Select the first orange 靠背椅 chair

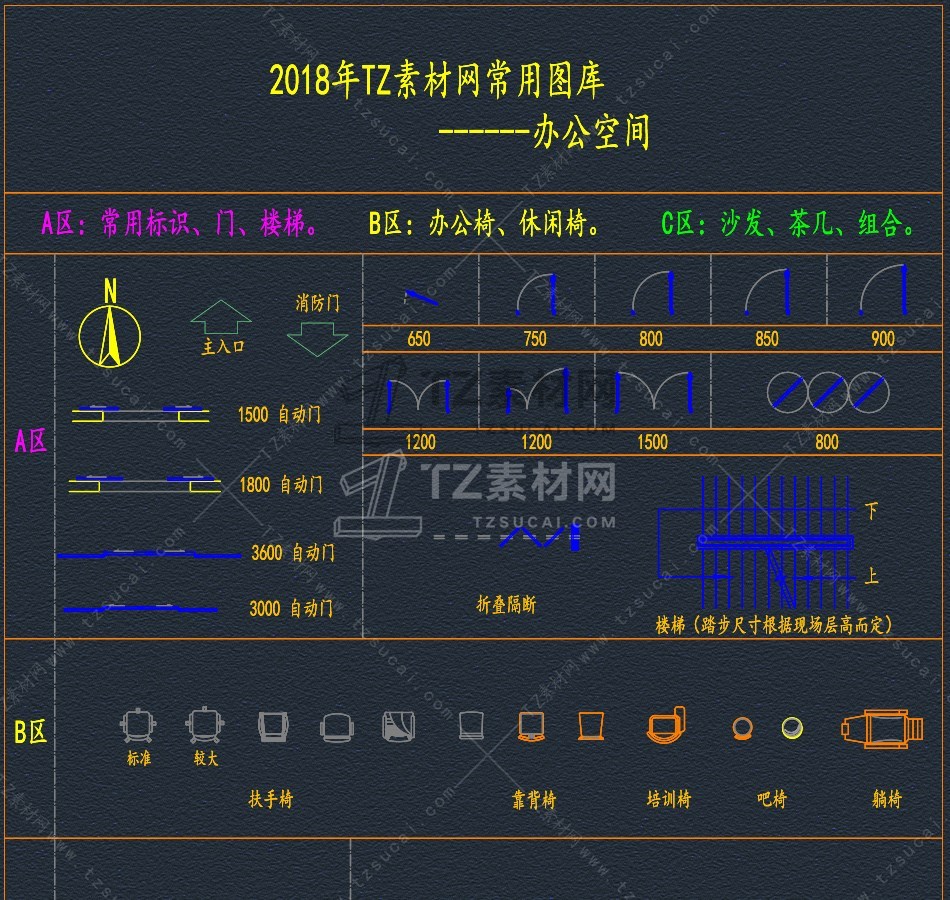pos(531,726)
